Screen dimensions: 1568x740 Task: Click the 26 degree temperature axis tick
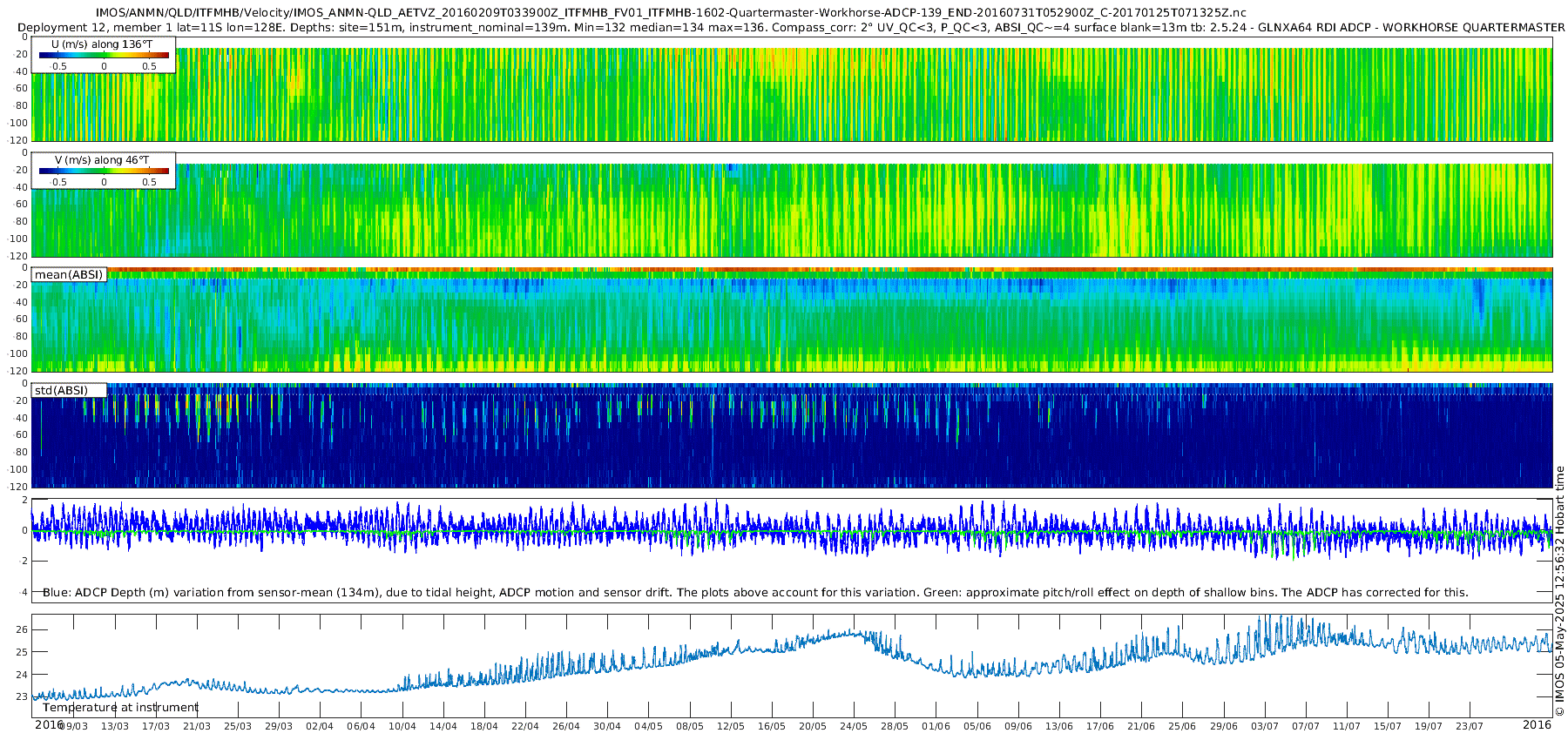coord(22,630)
